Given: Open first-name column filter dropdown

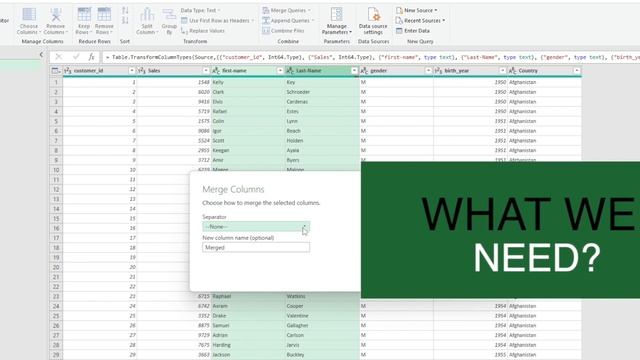Looking at the screenshot, I should [x=280, y=71].
